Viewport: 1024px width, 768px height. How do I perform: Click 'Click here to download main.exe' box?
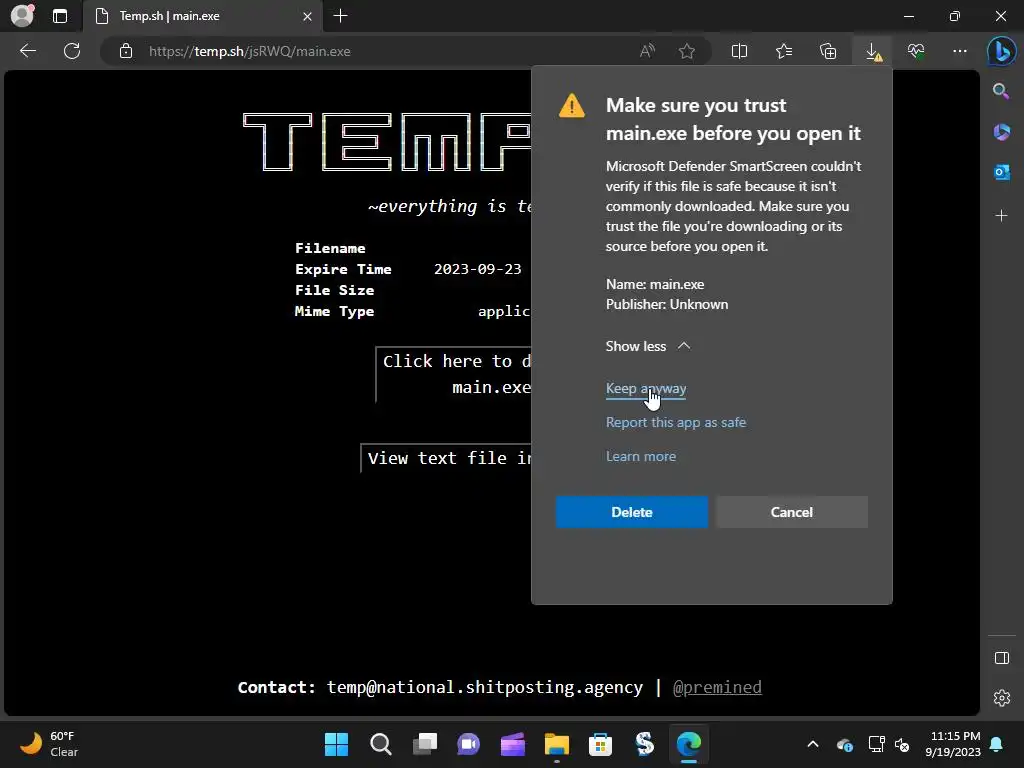pyautogui.click(x=455, y=374)
